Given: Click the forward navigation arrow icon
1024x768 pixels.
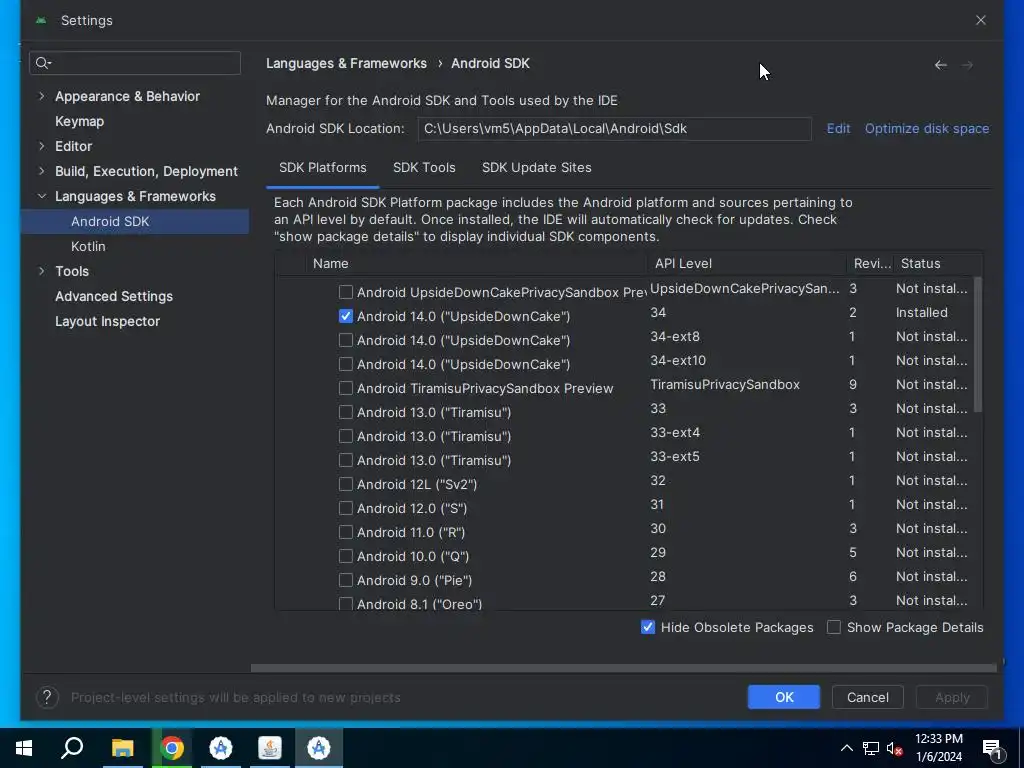Looking at the screenshot, I should pyautogui.click(x=967, y=65).
